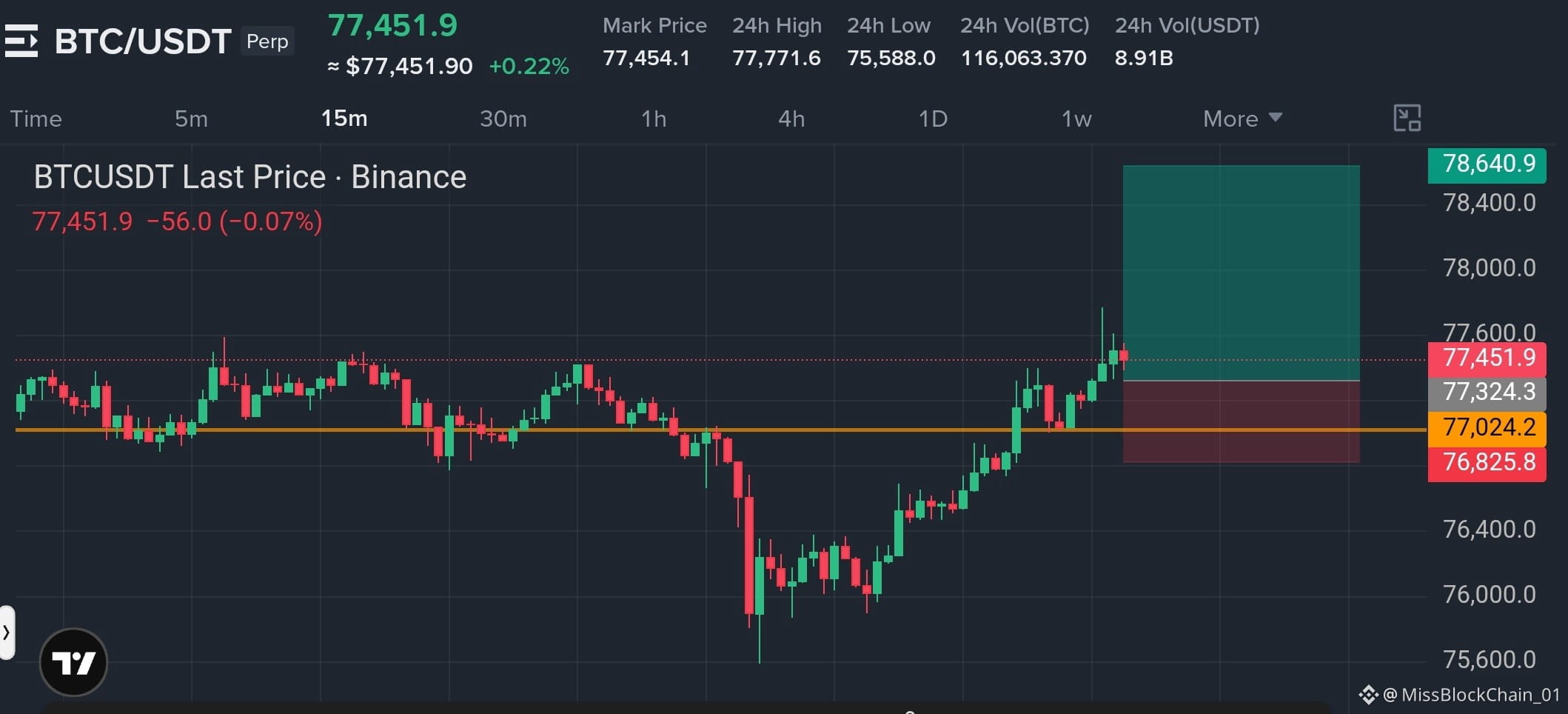Click the red −56.0 (−0.07%) legend value
Screen dimensions: 1568x714
234,221
